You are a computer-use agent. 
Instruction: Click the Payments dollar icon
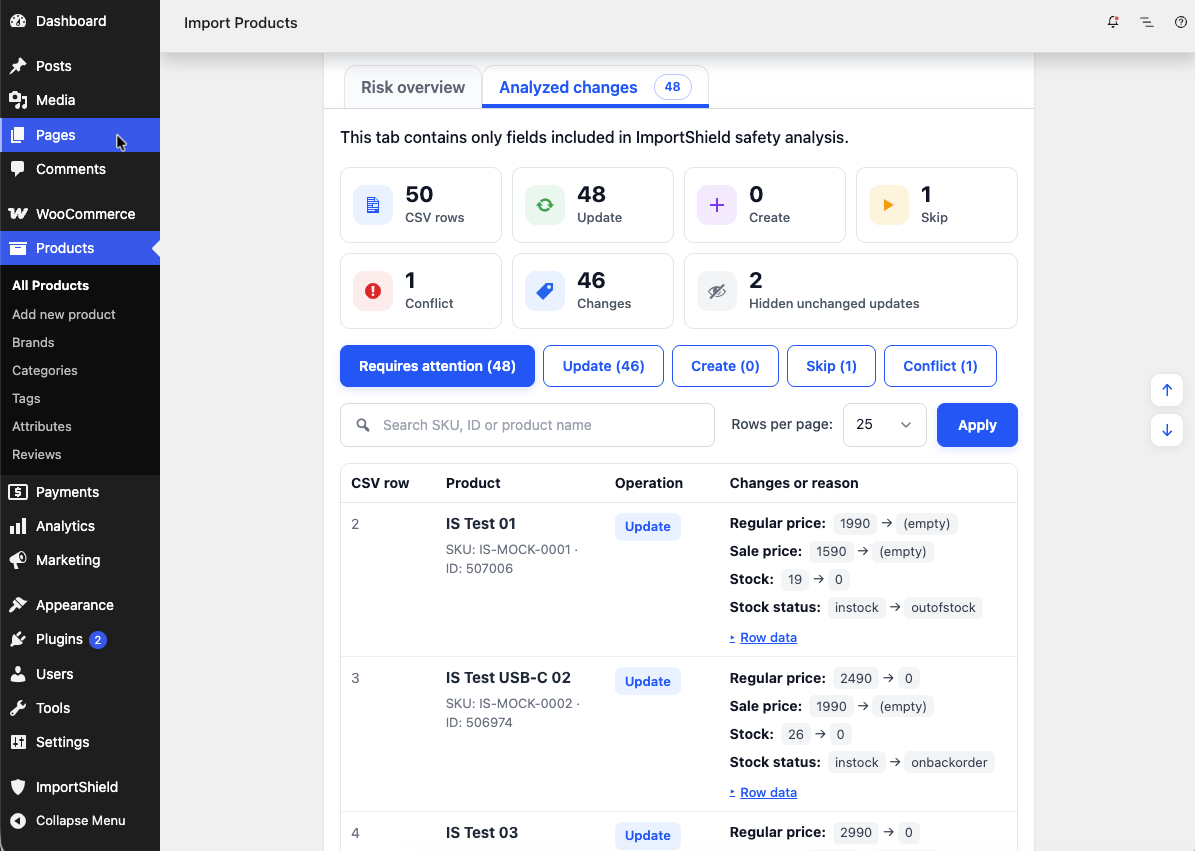(18, 492)
